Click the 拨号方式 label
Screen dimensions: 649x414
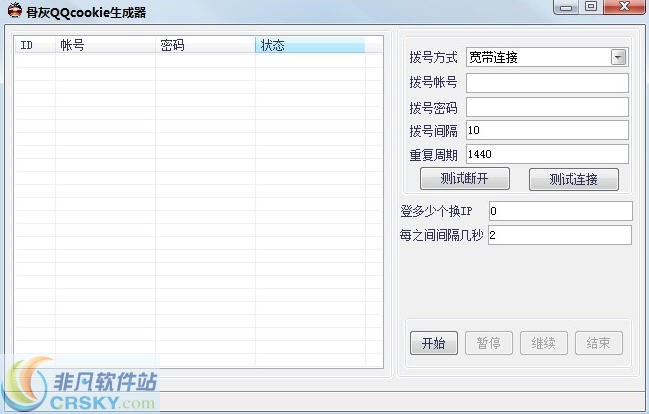pos(433,58)
